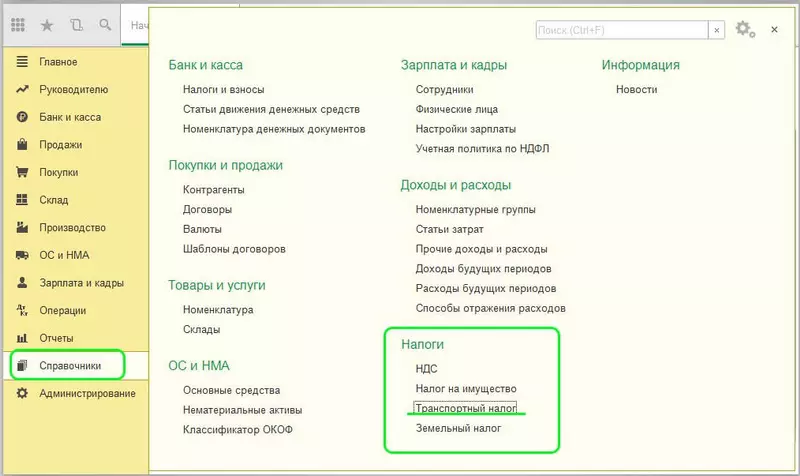Open Новости under Информация

coord(636,89)
